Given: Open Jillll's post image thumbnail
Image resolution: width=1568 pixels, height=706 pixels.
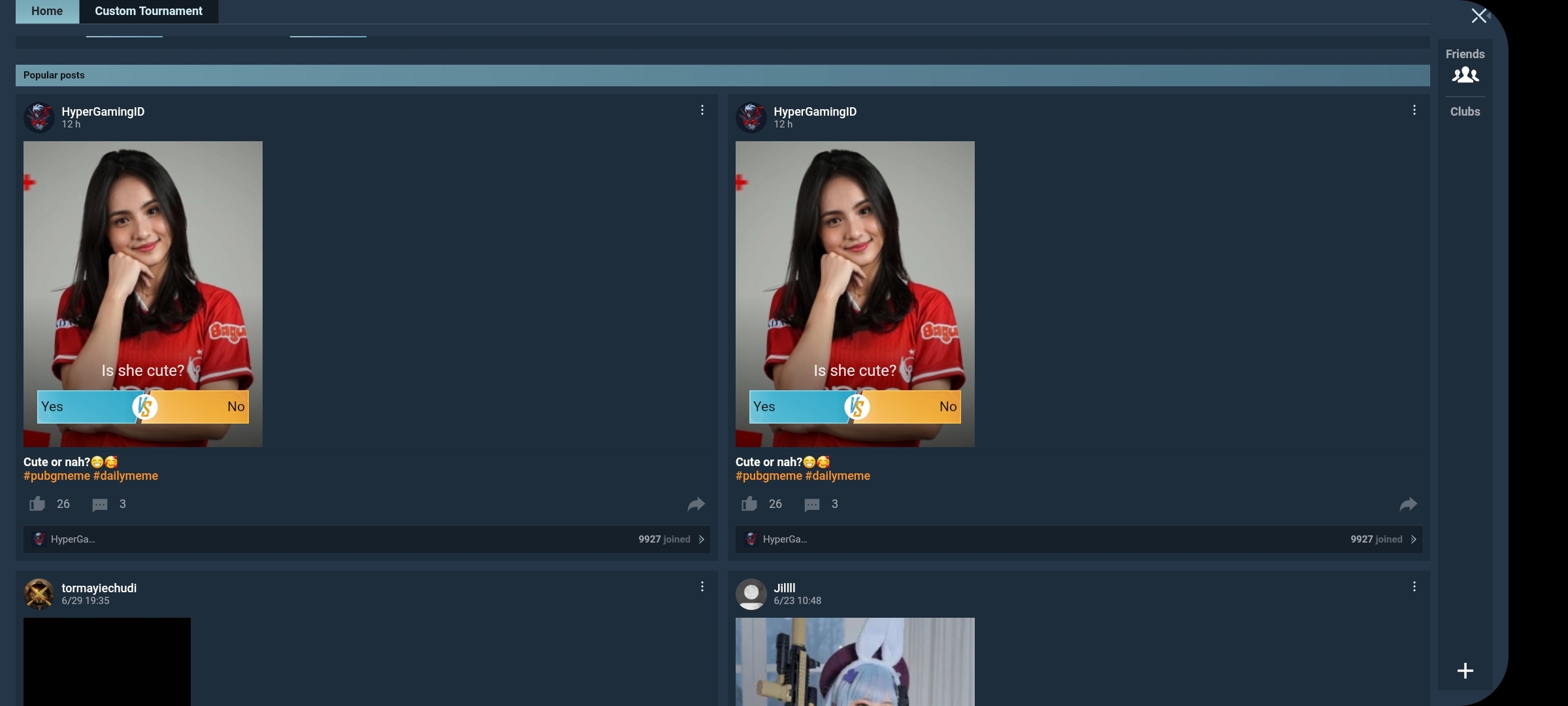Looking at the screenshot, I should pos(855,662).
